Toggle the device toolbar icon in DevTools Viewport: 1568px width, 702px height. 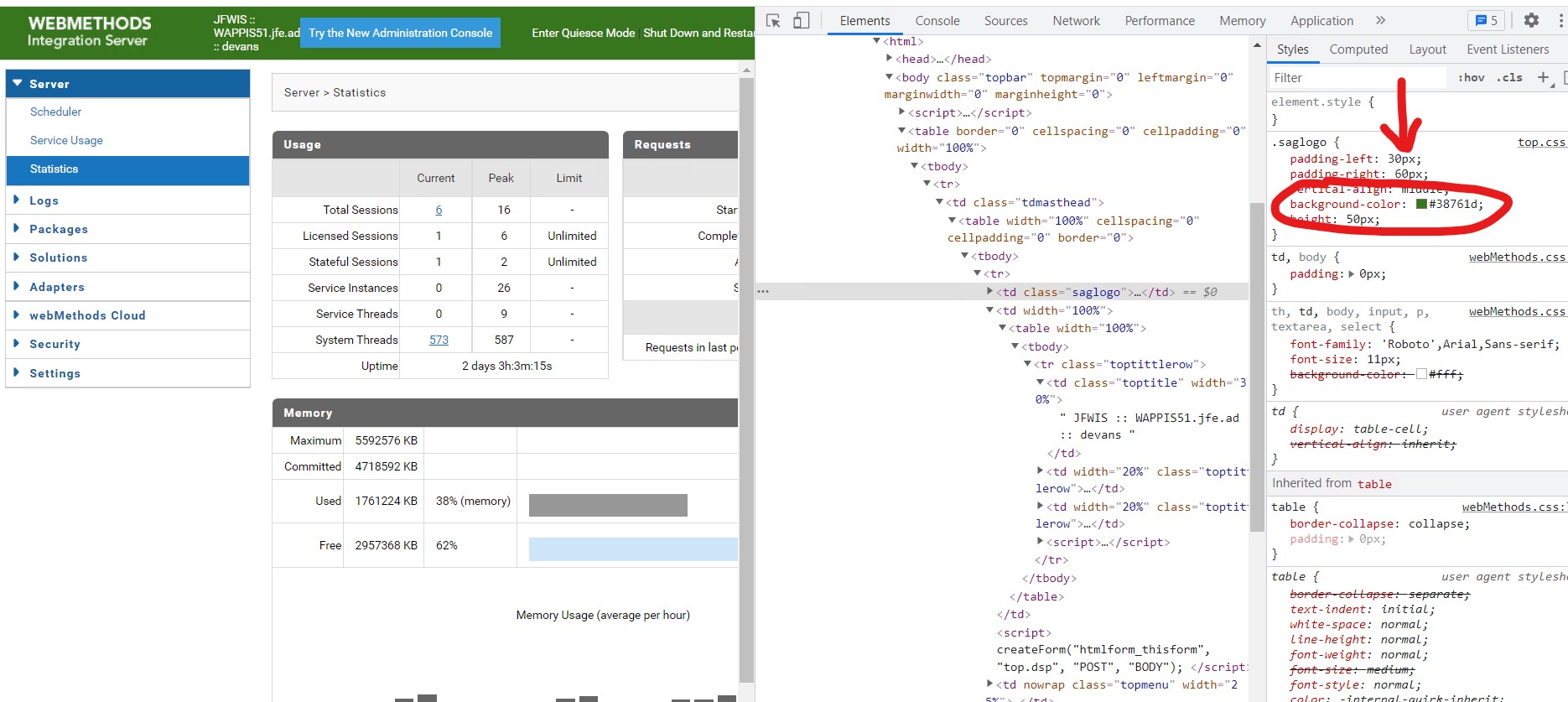coord(802,21)
